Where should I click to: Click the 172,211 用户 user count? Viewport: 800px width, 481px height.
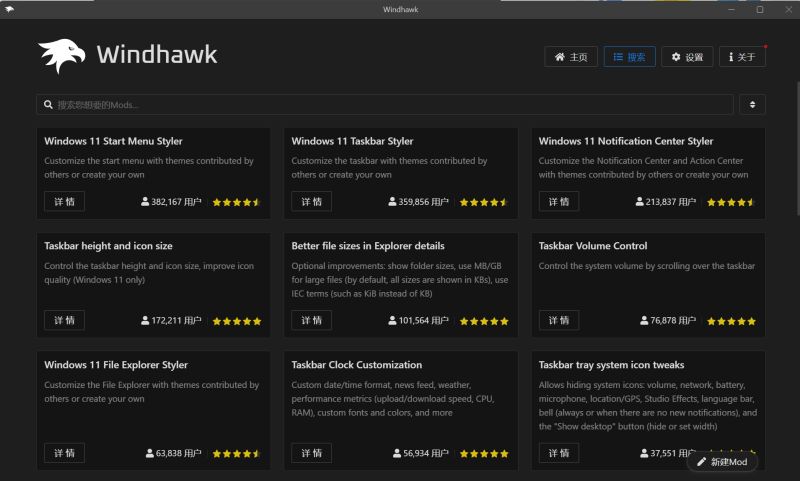click(x=171, y=321)
